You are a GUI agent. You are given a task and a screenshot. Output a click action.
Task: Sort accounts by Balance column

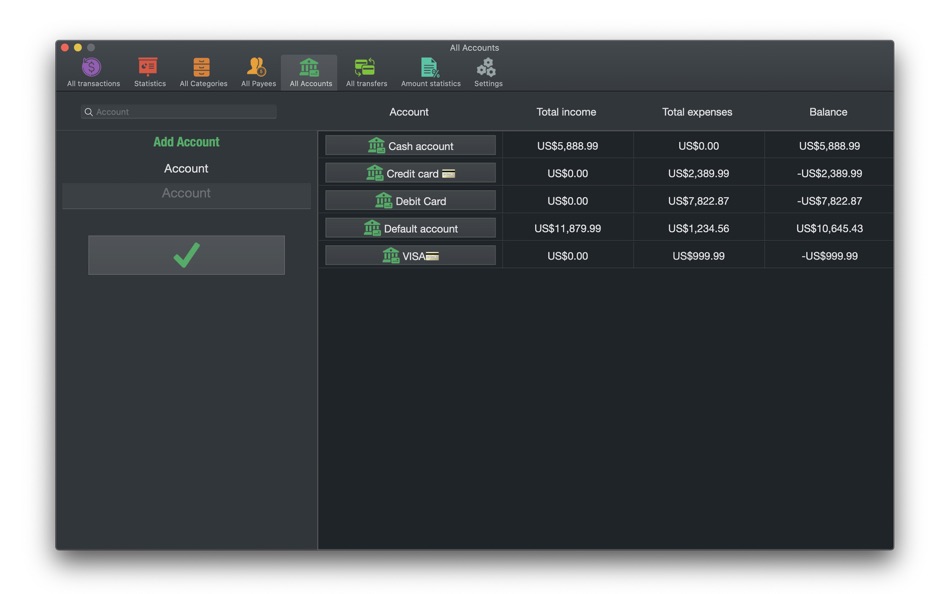(828, 111)
